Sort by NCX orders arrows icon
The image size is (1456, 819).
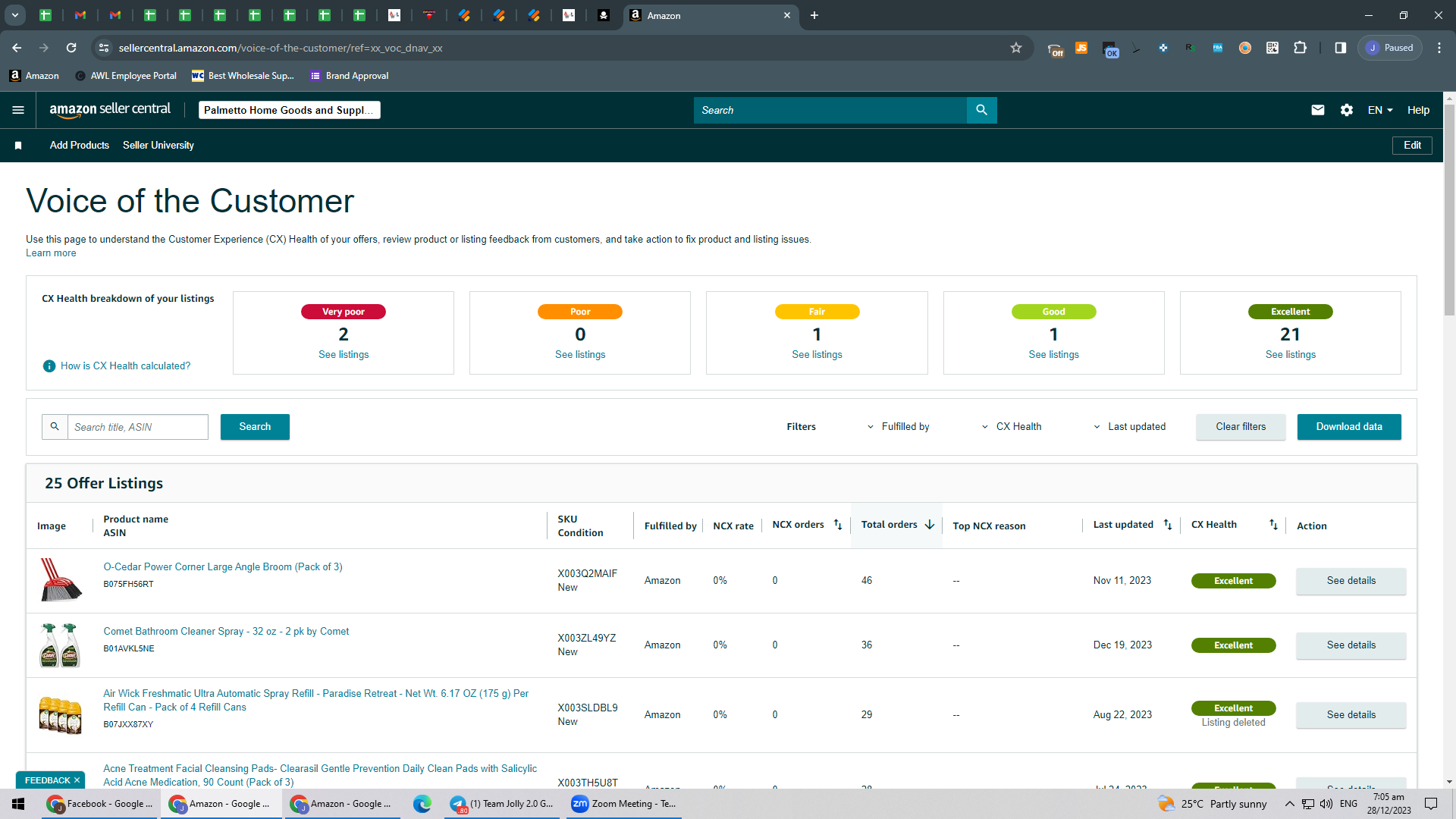point(838,525)
